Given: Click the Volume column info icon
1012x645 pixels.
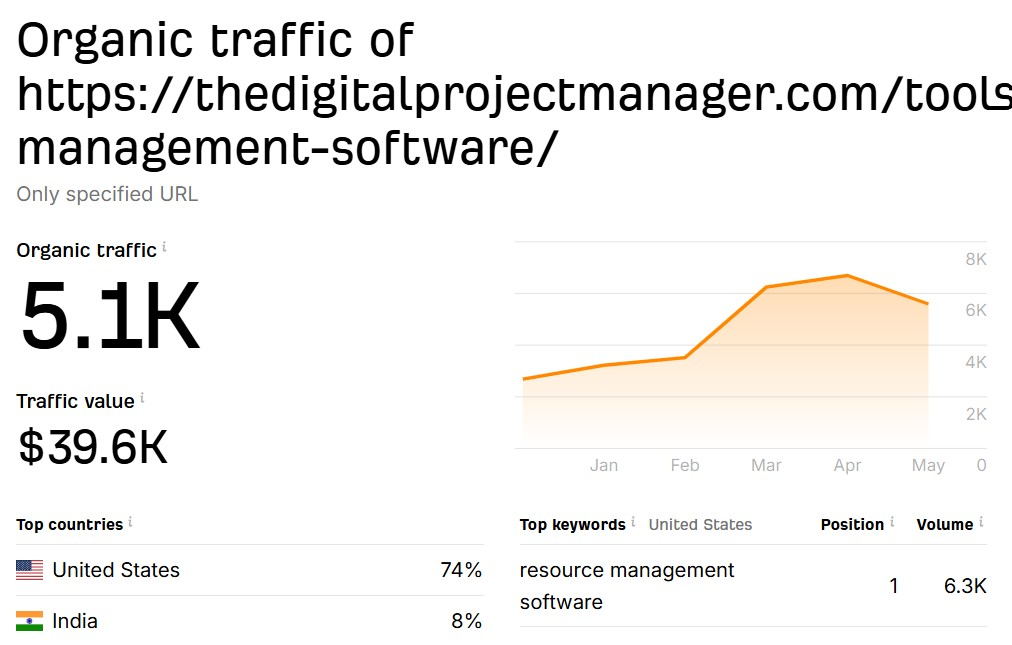Looking at the screenshot, I should pyautogui.click(x=981, y=522).
